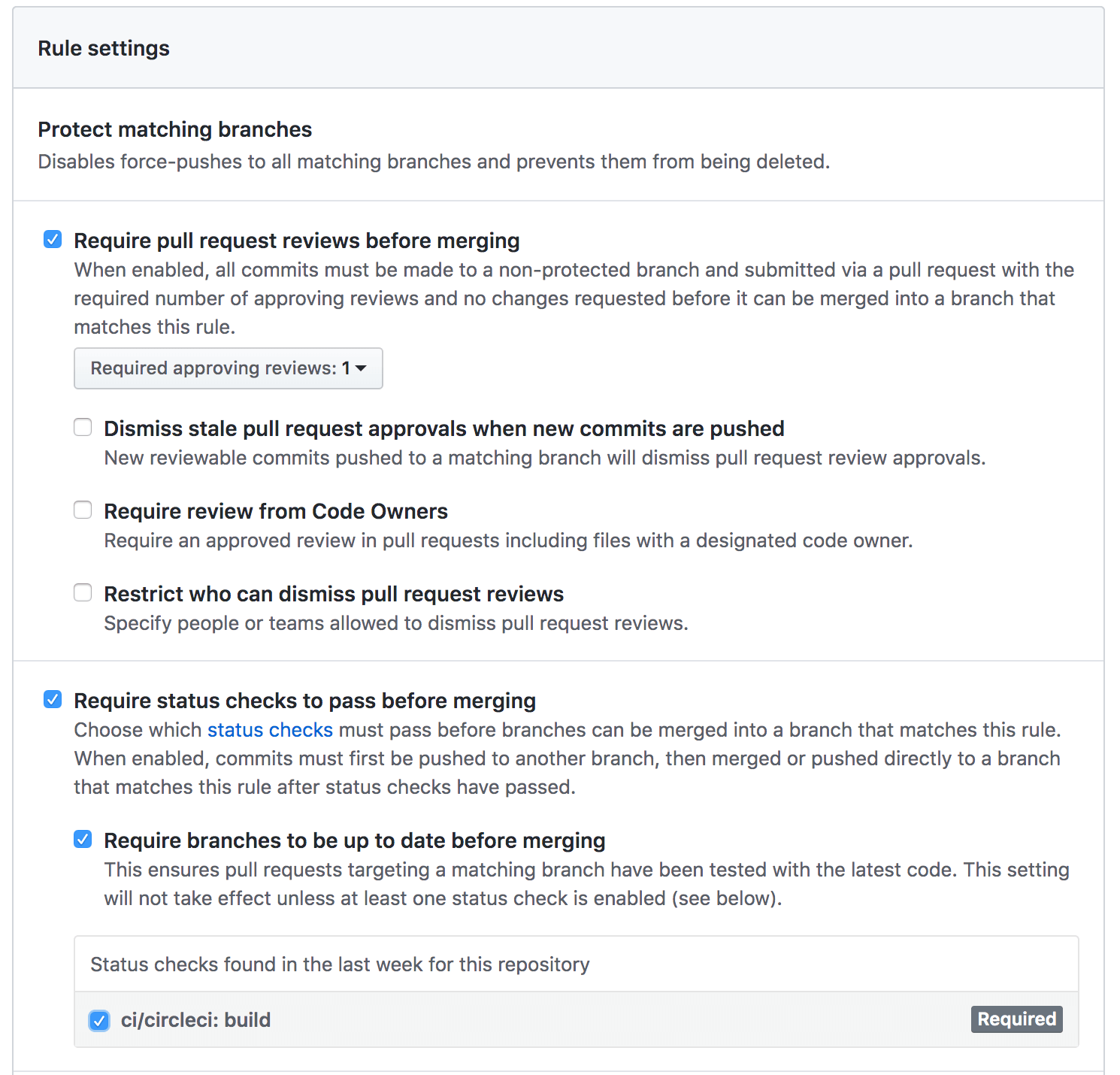Uncheck the ci/circleci: build status check

99,1020
